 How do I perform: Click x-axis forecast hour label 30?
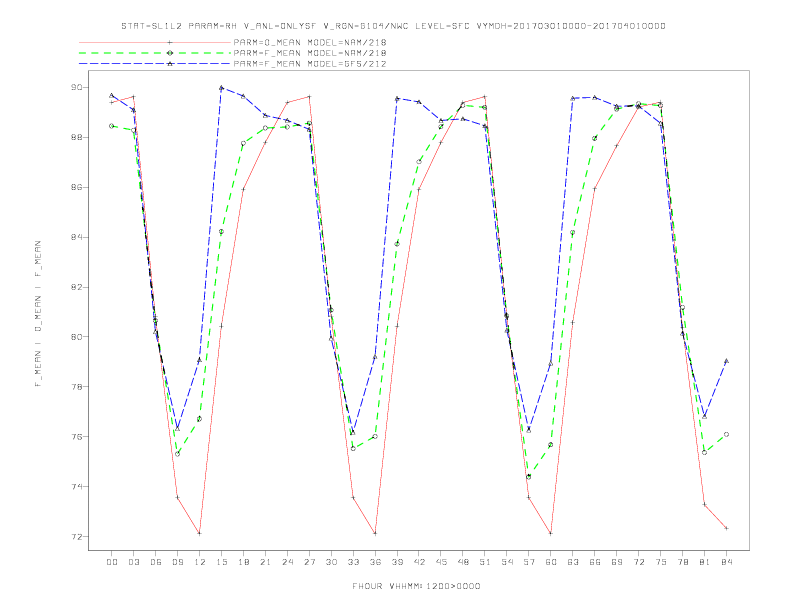point(331,562)
